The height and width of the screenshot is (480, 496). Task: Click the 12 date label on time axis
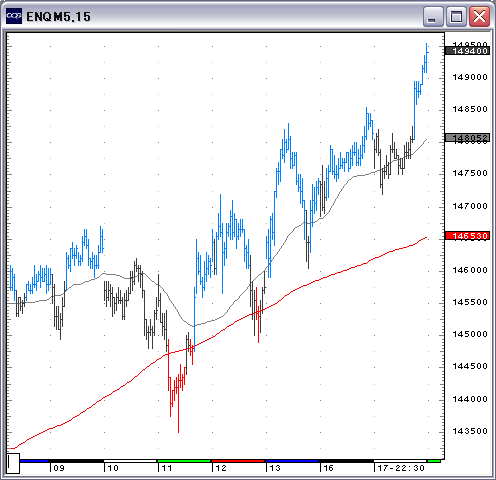[221, 468]
